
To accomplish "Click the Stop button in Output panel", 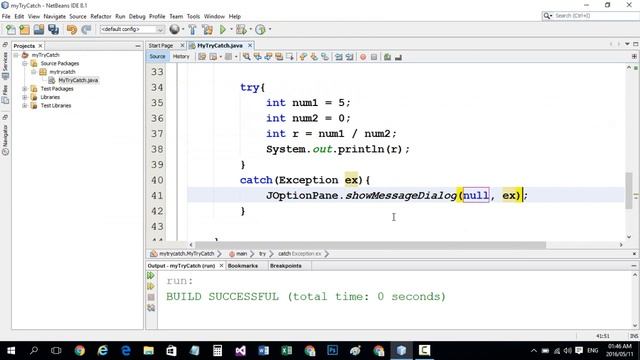I will (x=151, y=297).
